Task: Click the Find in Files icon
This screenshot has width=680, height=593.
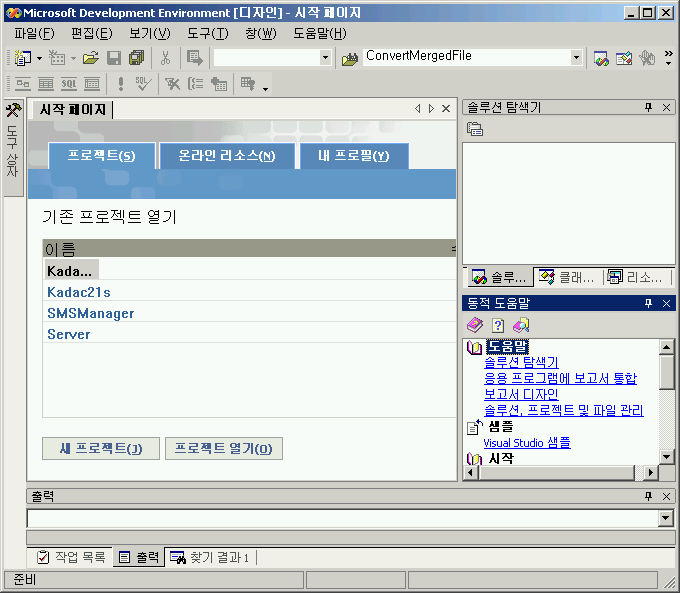Action: coord(350,58)
